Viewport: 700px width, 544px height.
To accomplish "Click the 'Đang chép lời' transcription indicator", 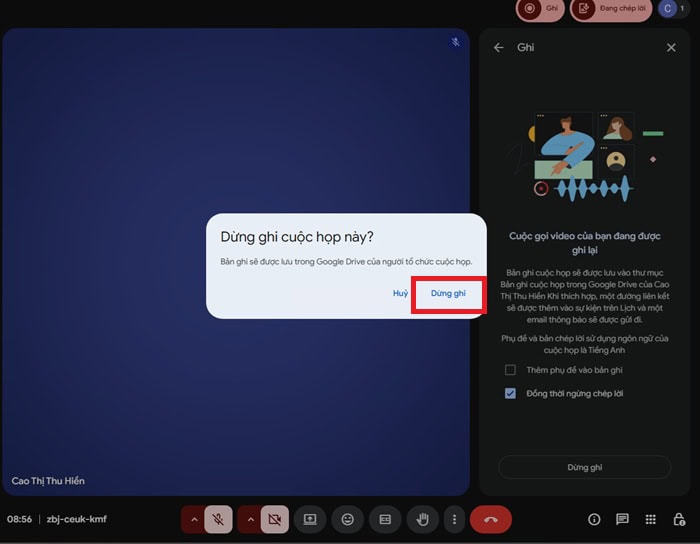I will (610, 9).
